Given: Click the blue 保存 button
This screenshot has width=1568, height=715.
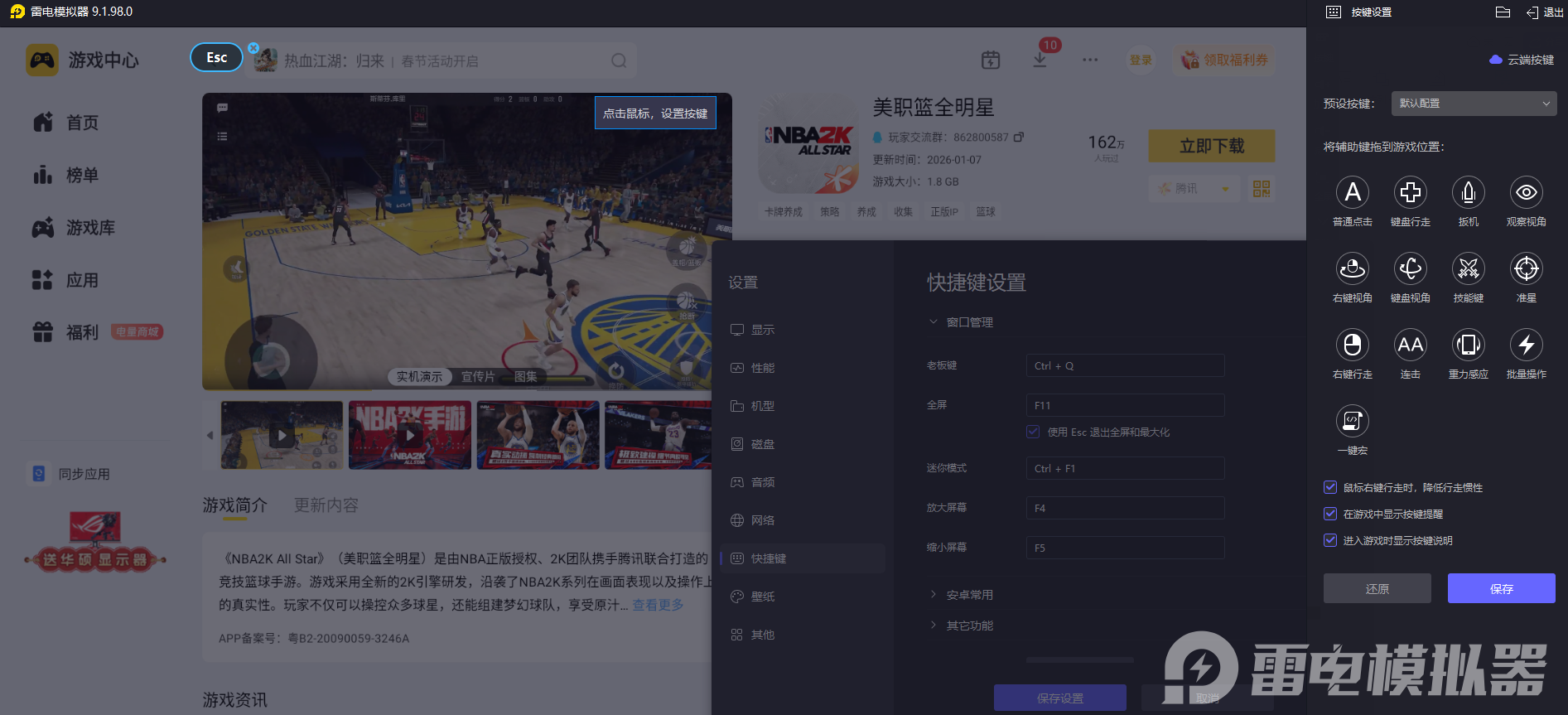Looking at the screenshot, I should click(1501, 588).
